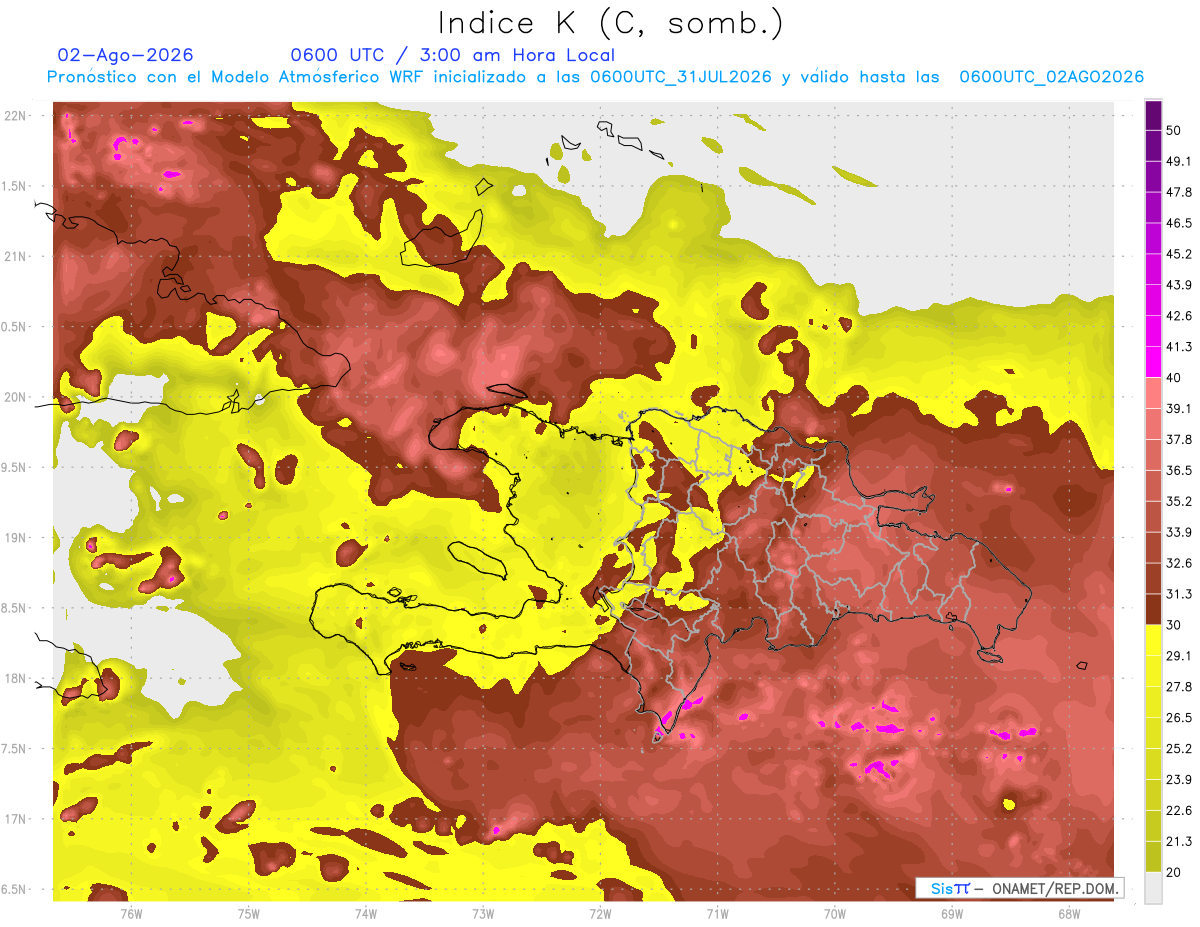
Task: Click the color scale value "42.6"
Action: tap(1179, 316)
